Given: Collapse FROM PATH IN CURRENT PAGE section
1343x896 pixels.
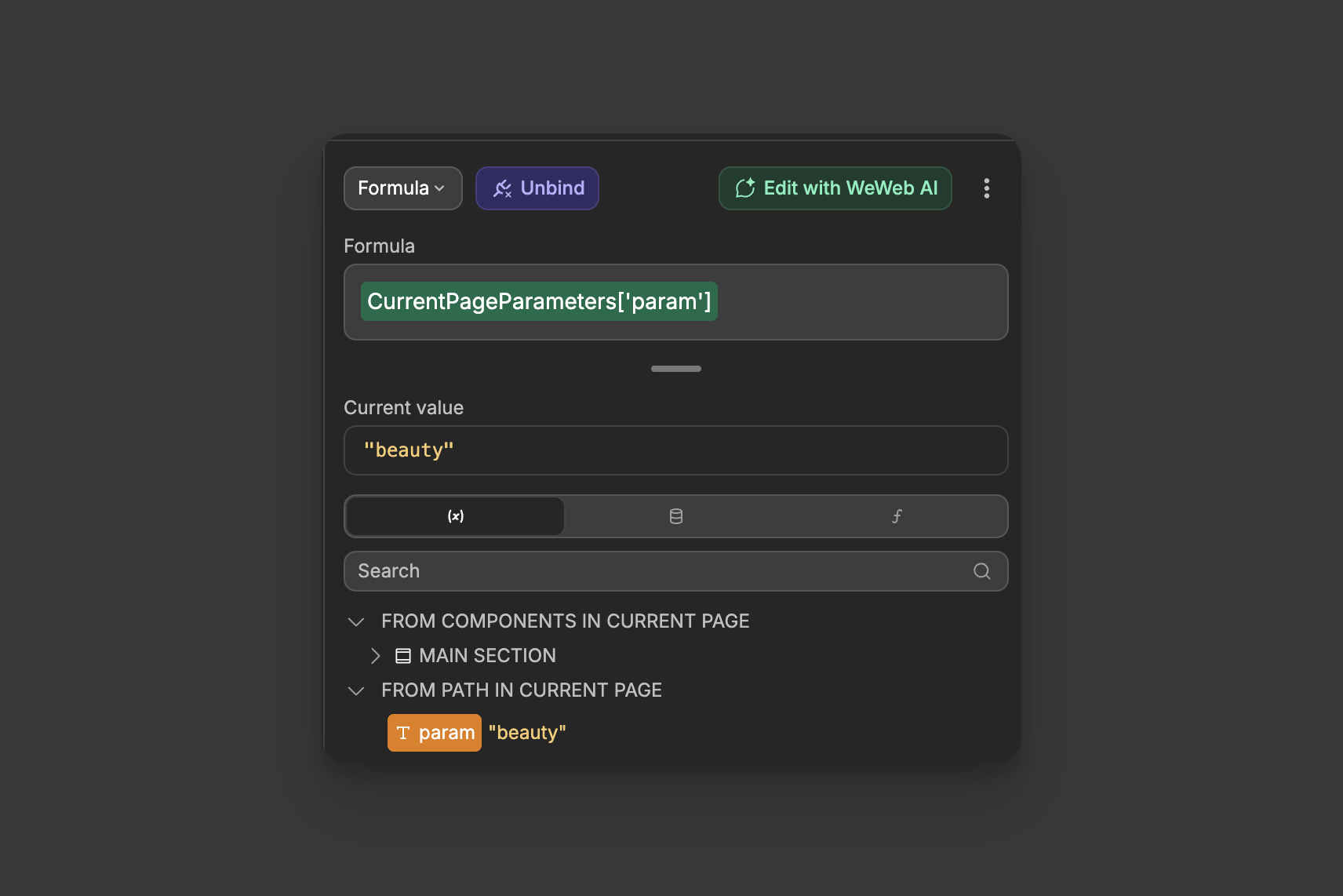Looking at the screenshot, I should tap(356, 690).
